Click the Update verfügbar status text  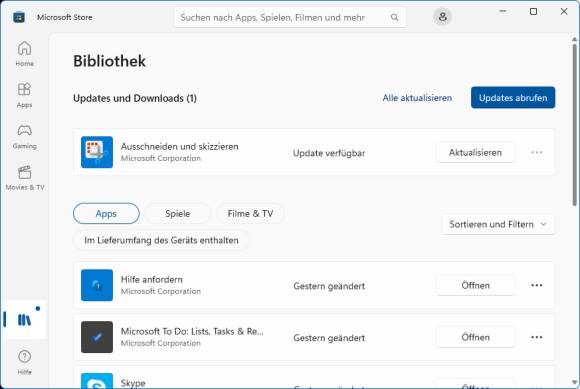tap(329, 153)
